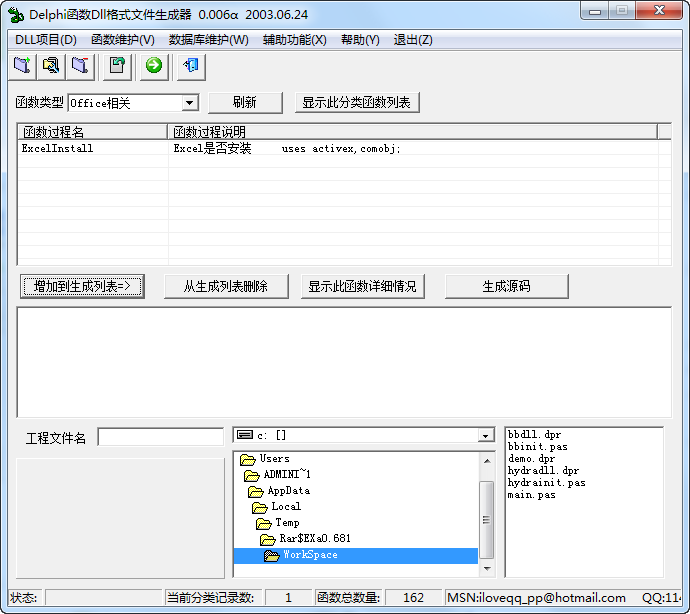This screenshot has width=690, height=614.
Task: Open the 函数维护(V) menu
Action: 122,40
